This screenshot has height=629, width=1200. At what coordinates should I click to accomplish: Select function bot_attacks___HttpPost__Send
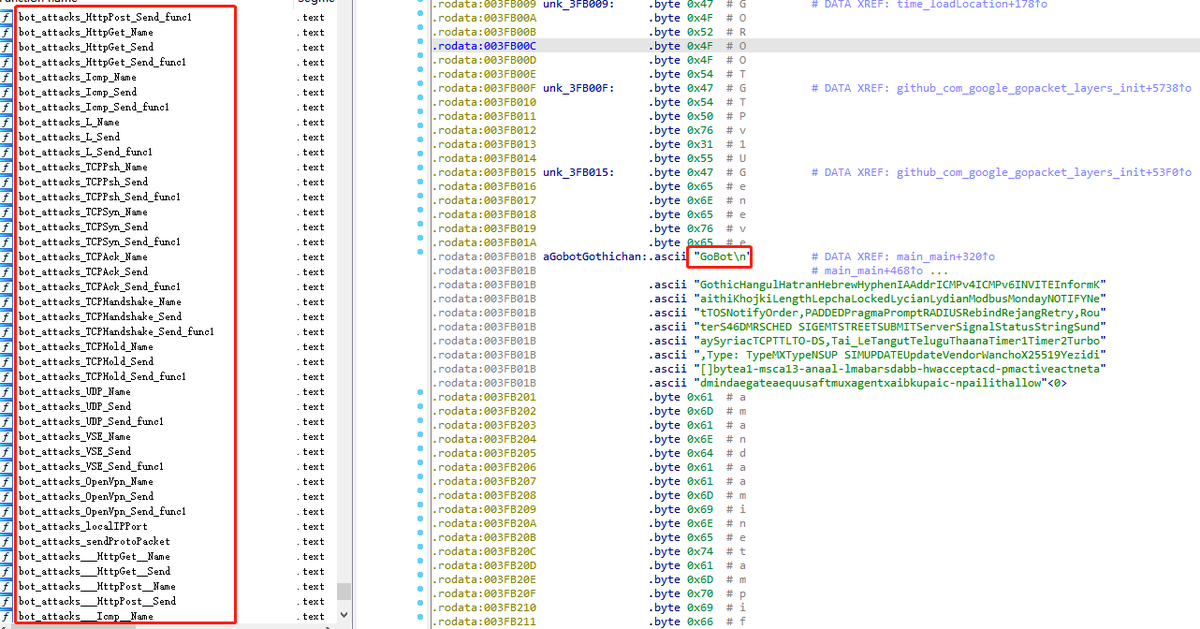(x=97, y=602)
